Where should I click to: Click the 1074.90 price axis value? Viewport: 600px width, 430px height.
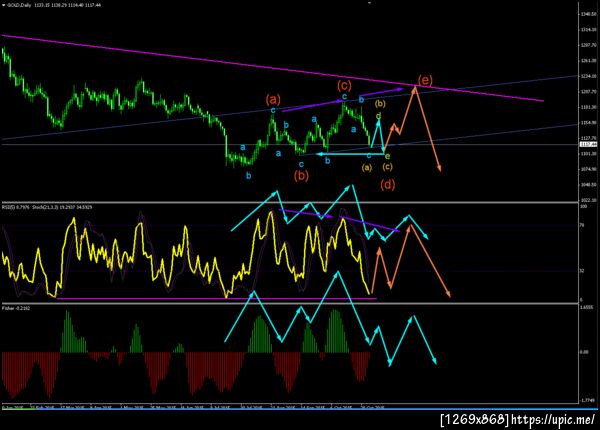click(589, 169)
